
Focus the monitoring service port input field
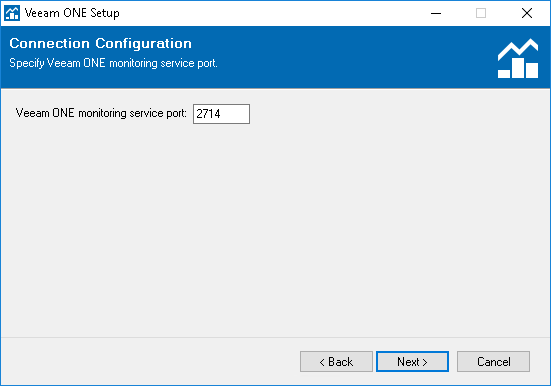[x=221, y=114]
